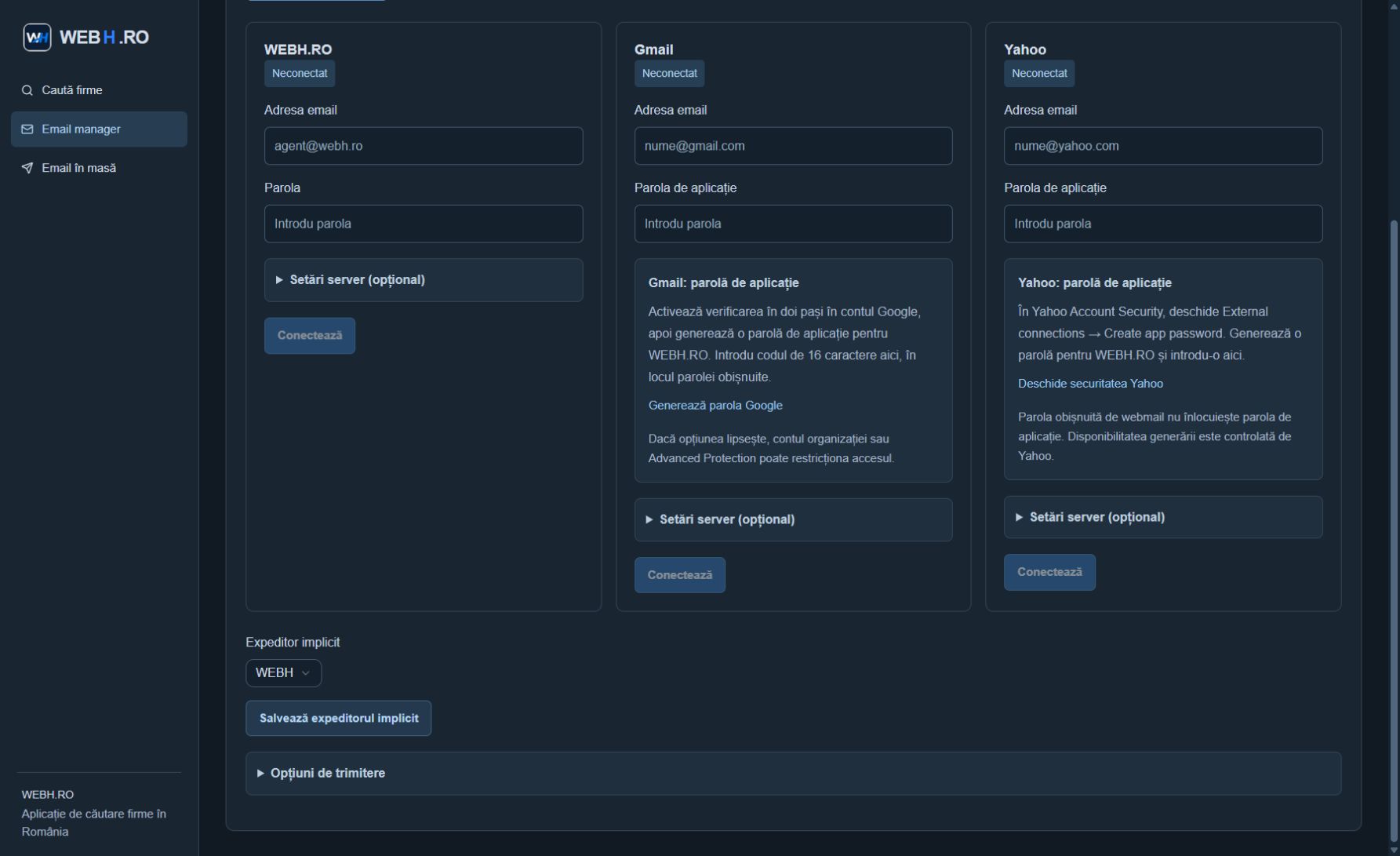Click the WEBH.RO logo icon
Image resolution: width=1400 pixels, height=856 pixels.
(x=37, y=37)
